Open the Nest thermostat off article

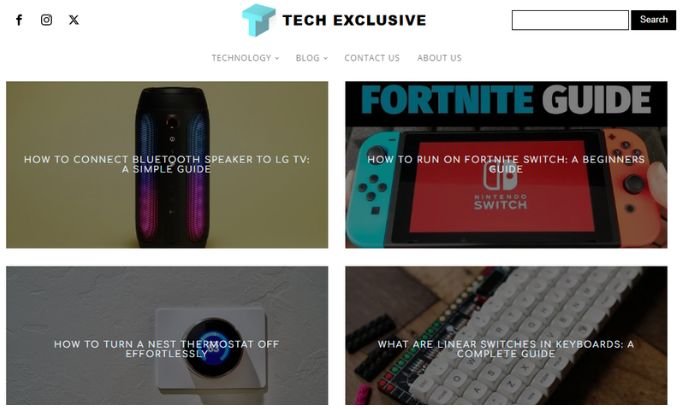(x=167, y=349)
